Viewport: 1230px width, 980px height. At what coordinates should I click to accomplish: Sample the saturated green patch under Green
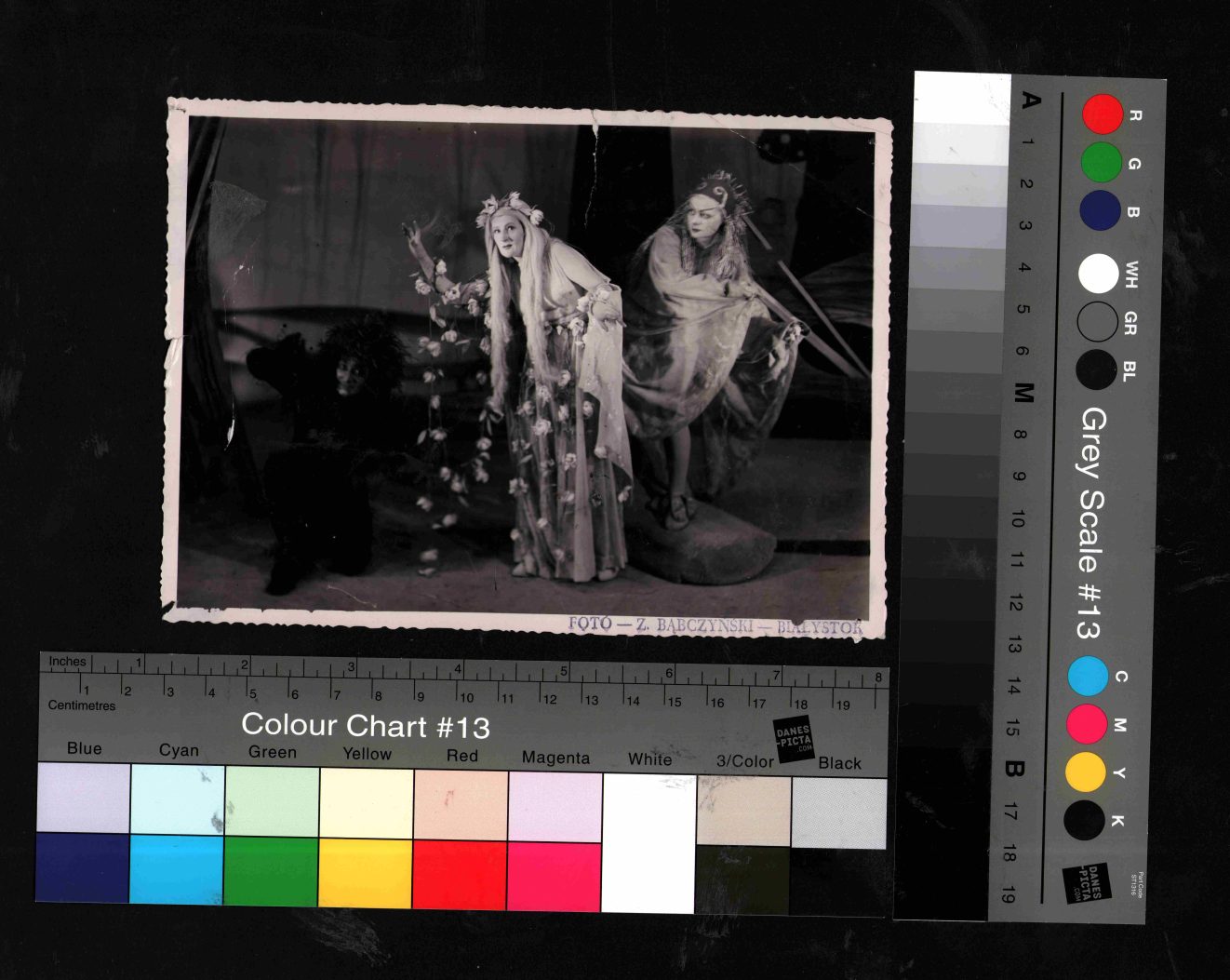coord(271,871)
